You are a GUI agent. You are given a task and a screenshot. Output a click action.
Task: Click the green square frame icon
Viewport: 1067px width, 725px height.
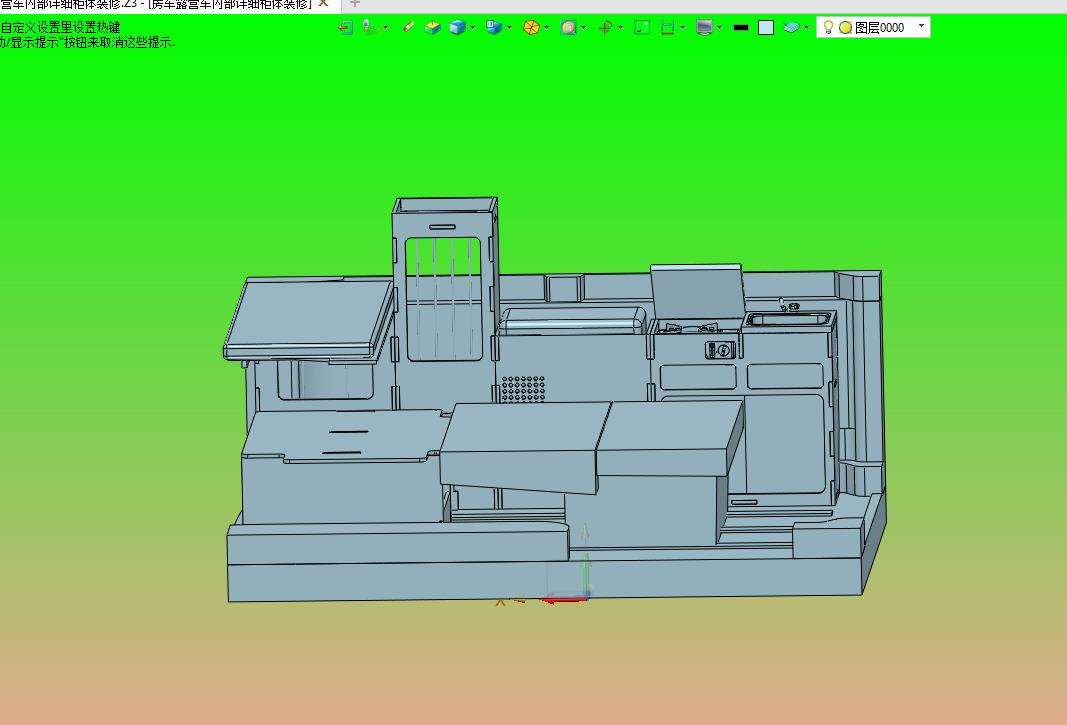click(x=642, y=27)
